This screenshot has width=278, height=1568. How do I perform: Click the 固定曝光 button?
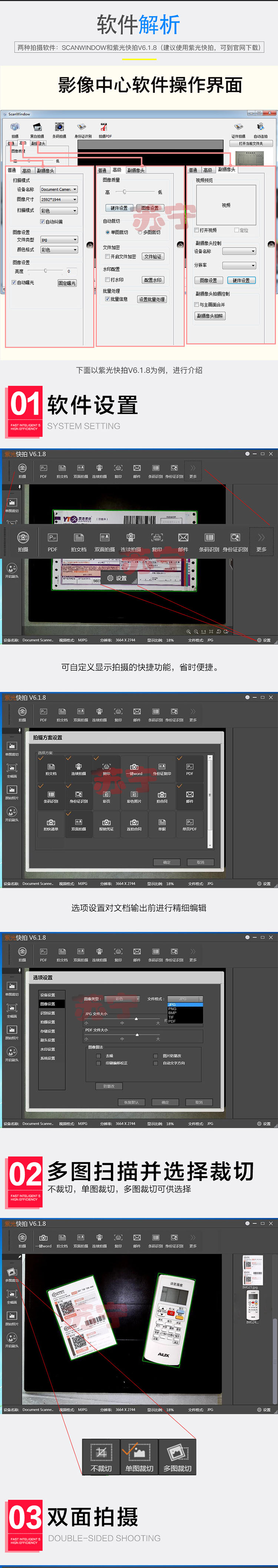pos(67,283)
